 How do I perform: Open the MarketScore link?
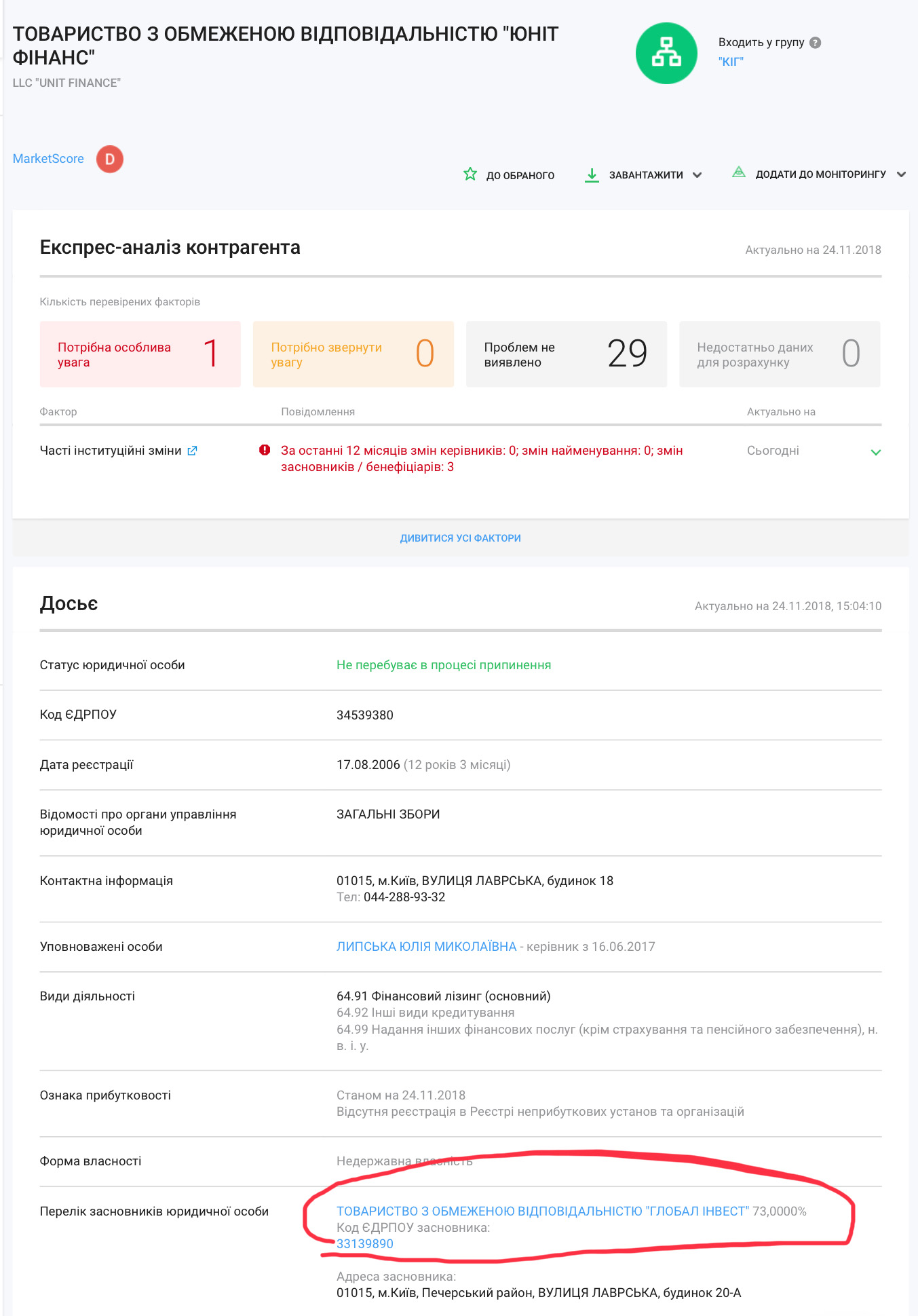click(48, 159)
